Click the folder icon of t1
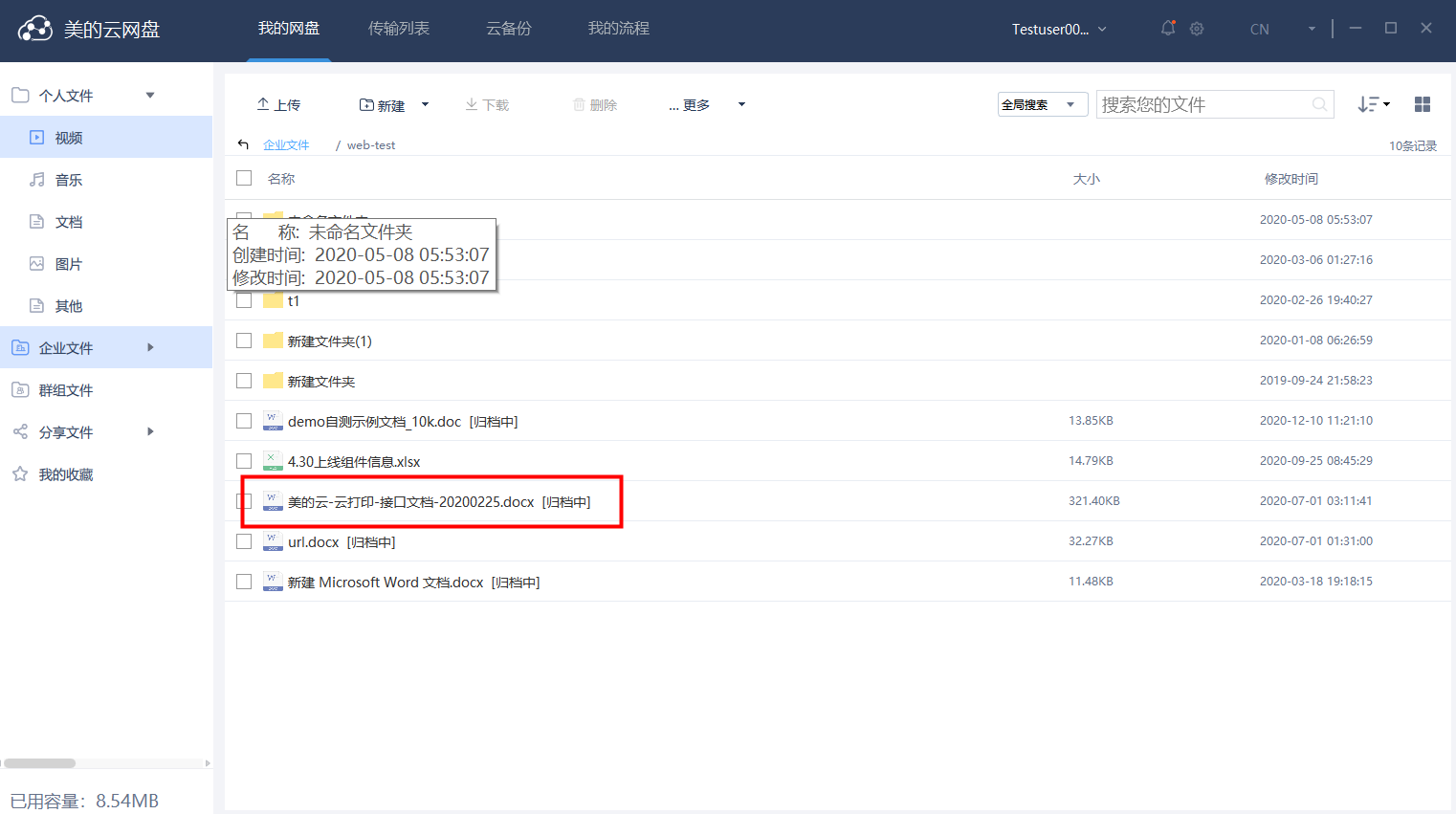Viewport: 1456px width, 814px height. tap(273, 300)
